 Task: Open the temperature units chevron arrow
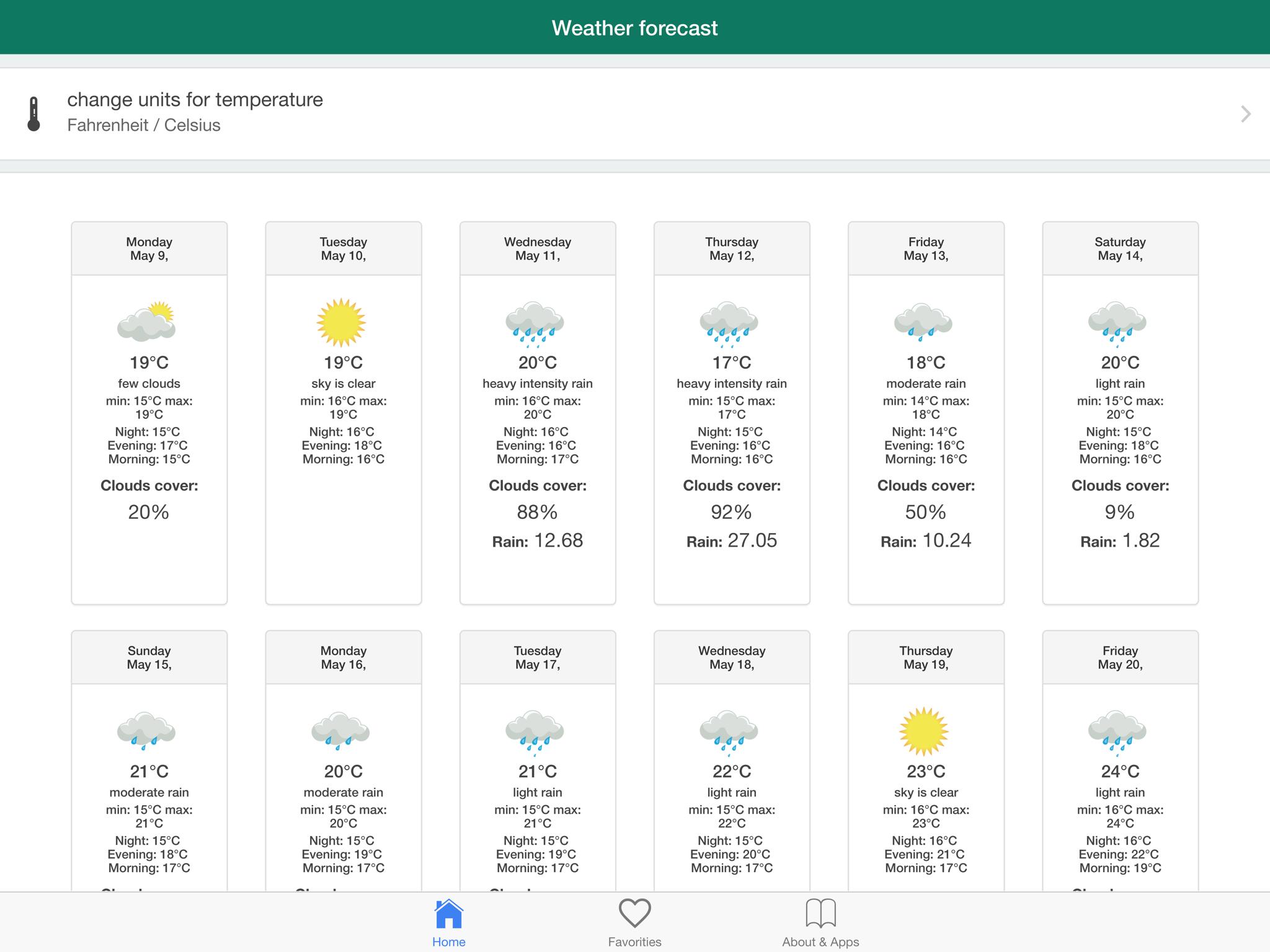1245,114
